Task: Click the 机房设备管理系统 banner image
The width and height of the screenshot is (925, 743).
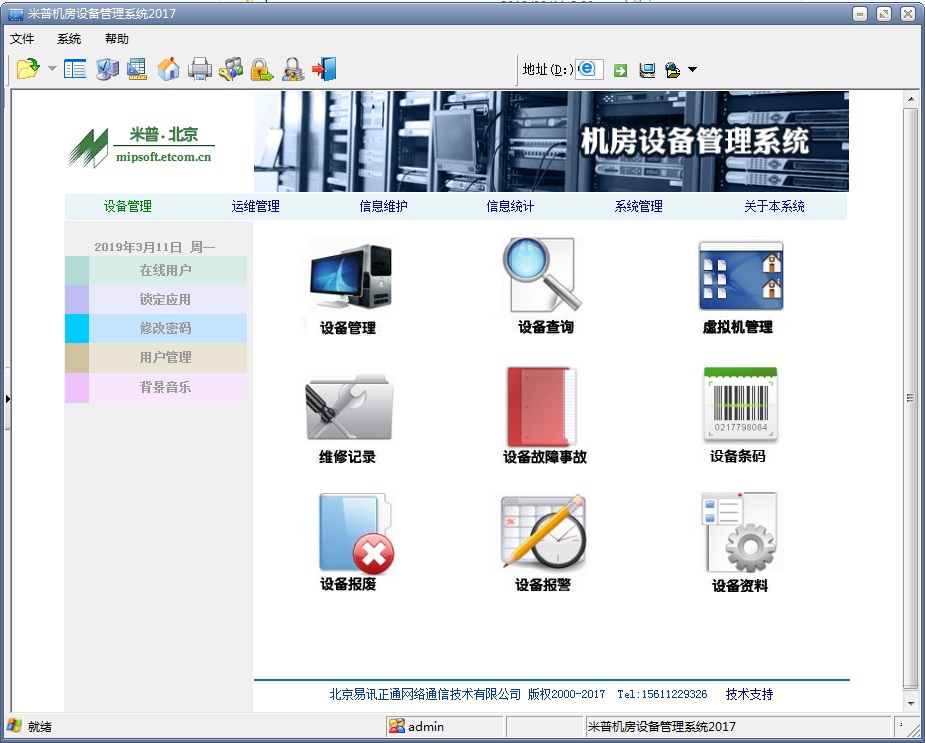Action: coord(552,141)
